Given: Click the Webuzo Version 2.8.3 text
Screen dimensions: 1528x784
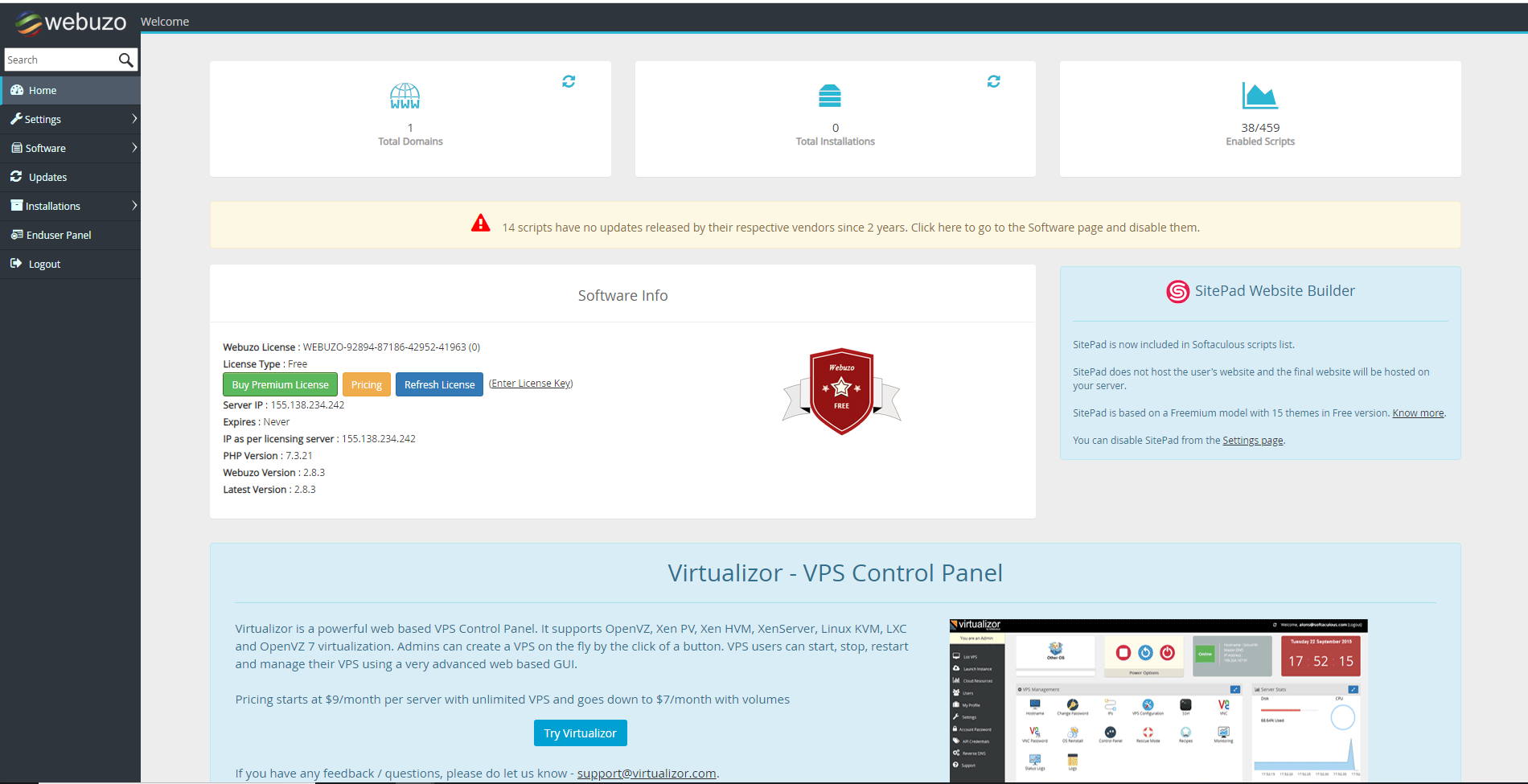Looking at the screenshot, I should [x=274, y=473].
